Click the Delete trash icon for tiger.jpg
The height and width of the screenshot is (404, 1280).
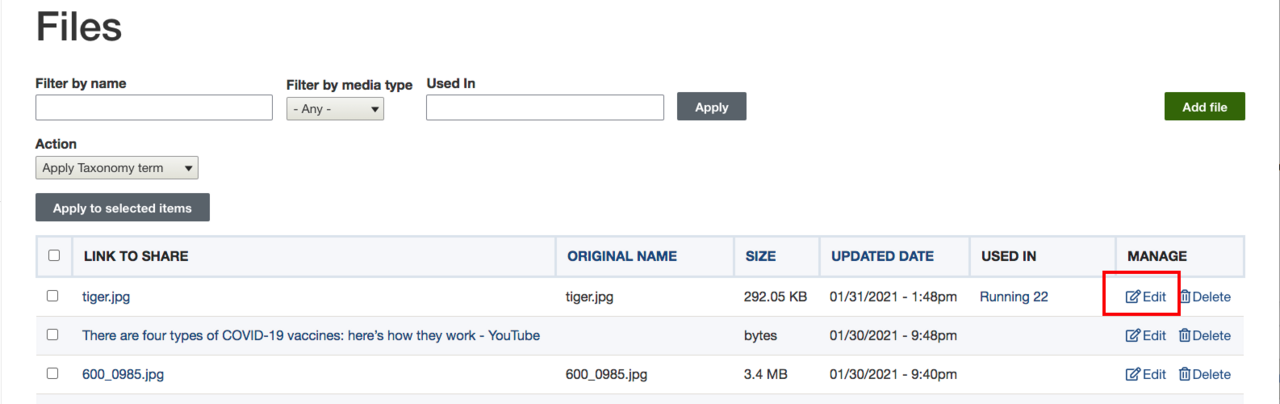point(1185,297)
